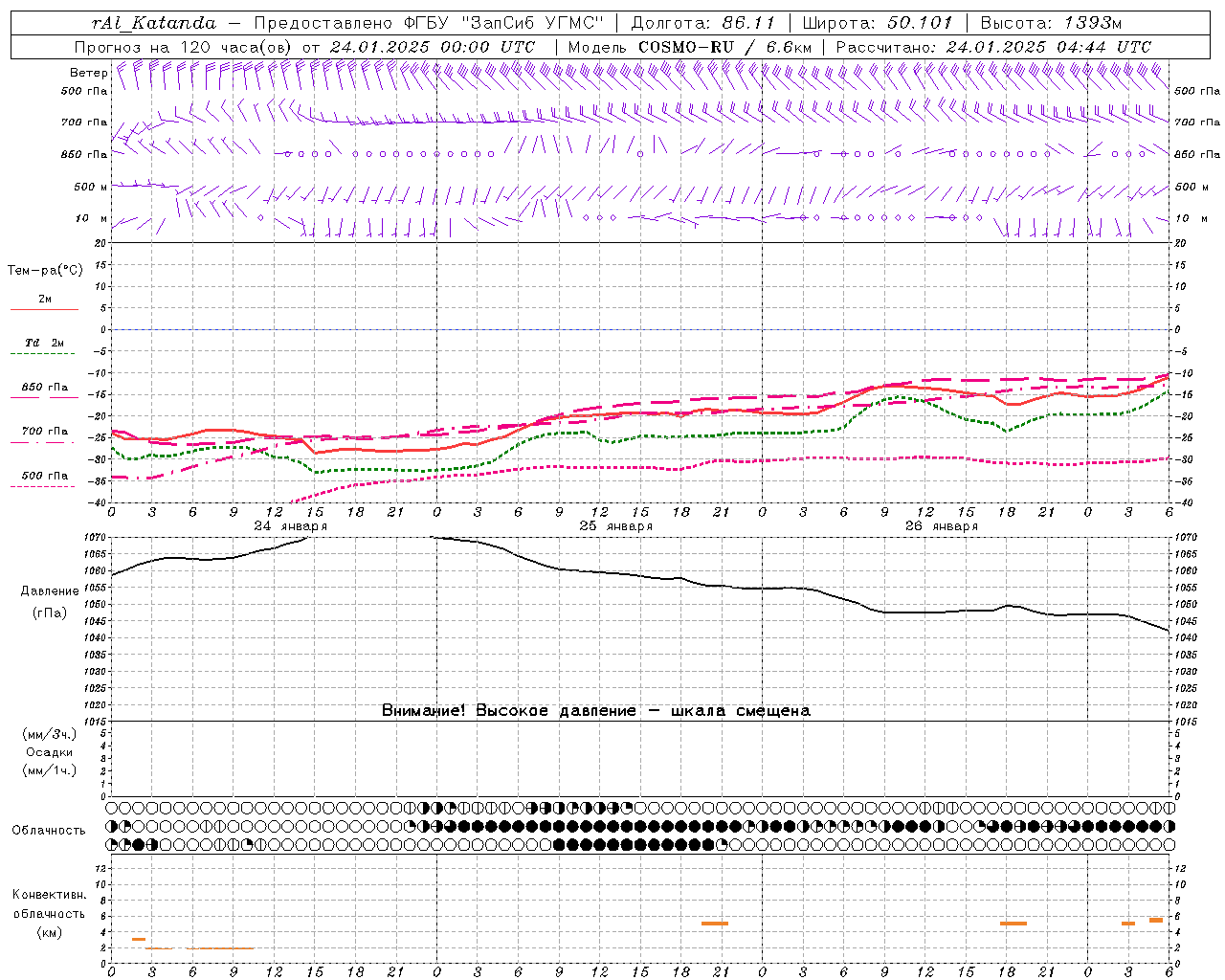Click warning "Внимание! Высокое давление – шкала смещена"
This screenshot has height=980, width=1225.
point(596,711)
